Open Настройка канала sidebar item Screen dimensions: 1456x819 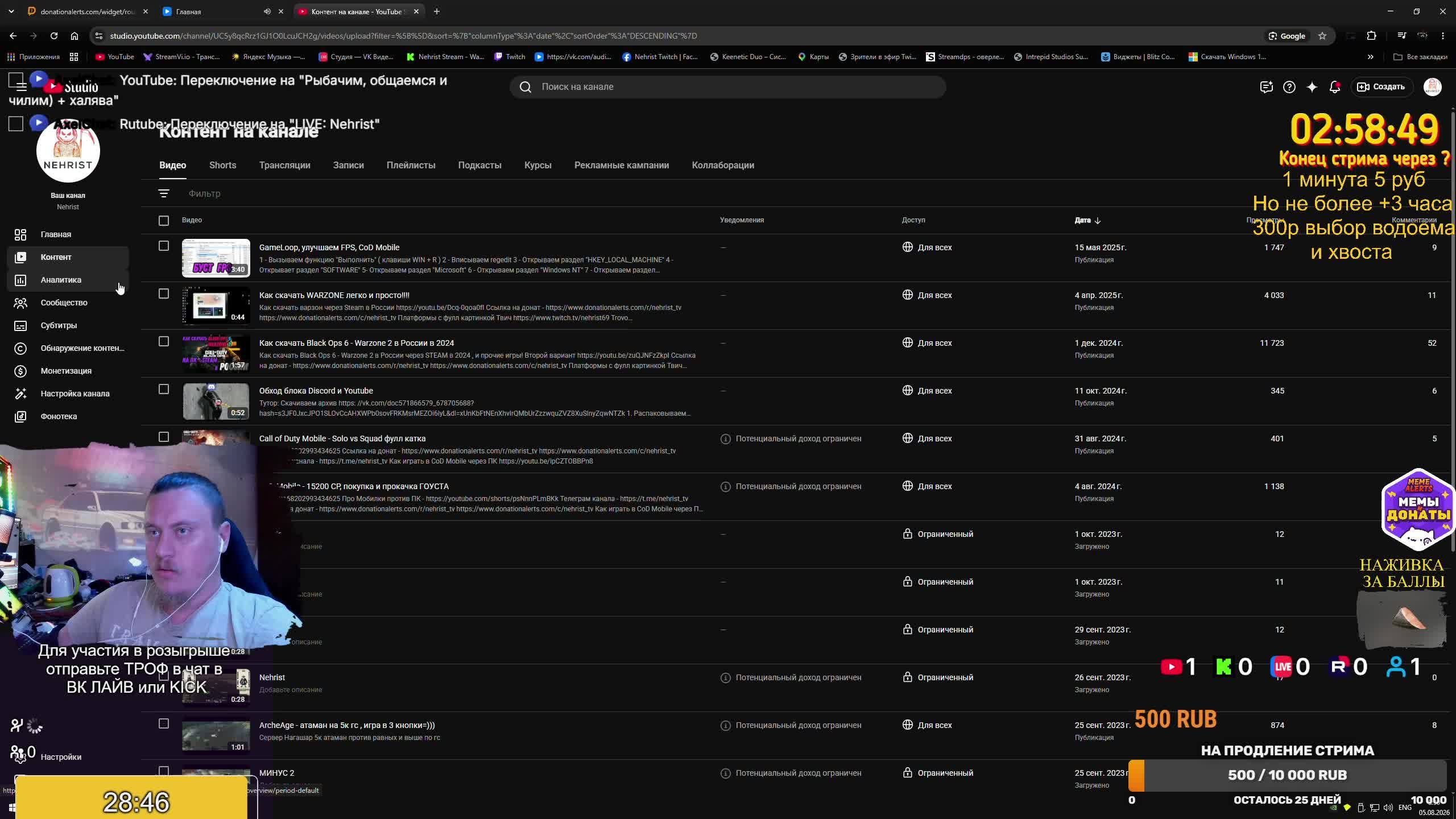pos(68,394)
